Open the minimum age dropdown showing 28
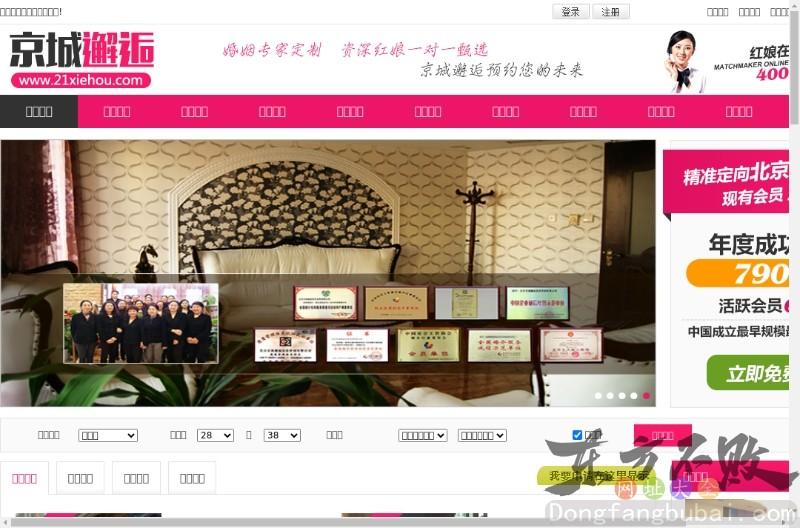The height and width of the screenshot is (528, 800). click(x=215, y=436)
